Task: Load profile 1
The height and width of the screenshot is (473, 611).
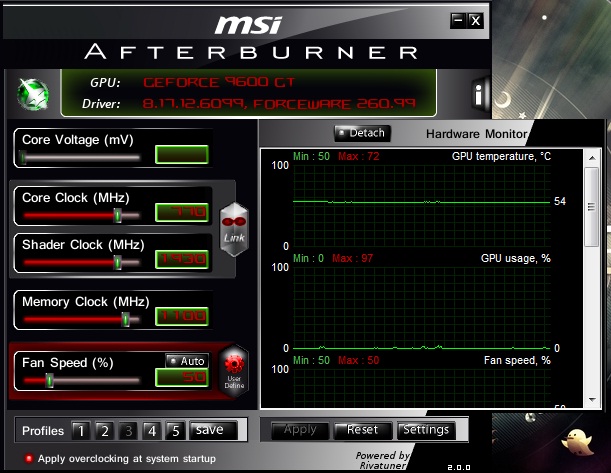Action: [x=81, y=431]
